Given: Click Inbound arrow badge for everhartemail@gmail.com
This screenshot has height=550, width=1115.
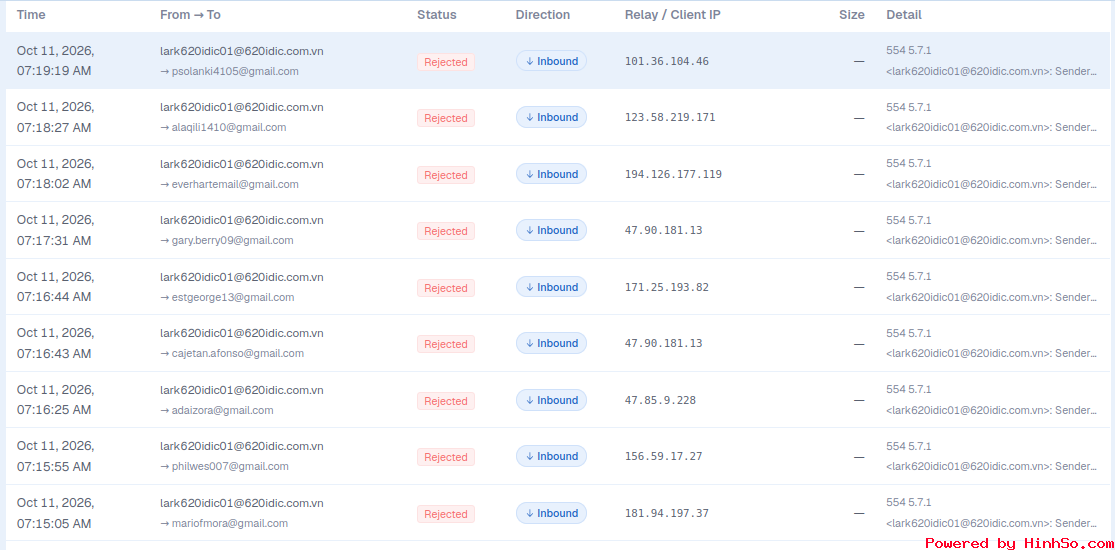Looking at the screenshot, I should point(551,174).
